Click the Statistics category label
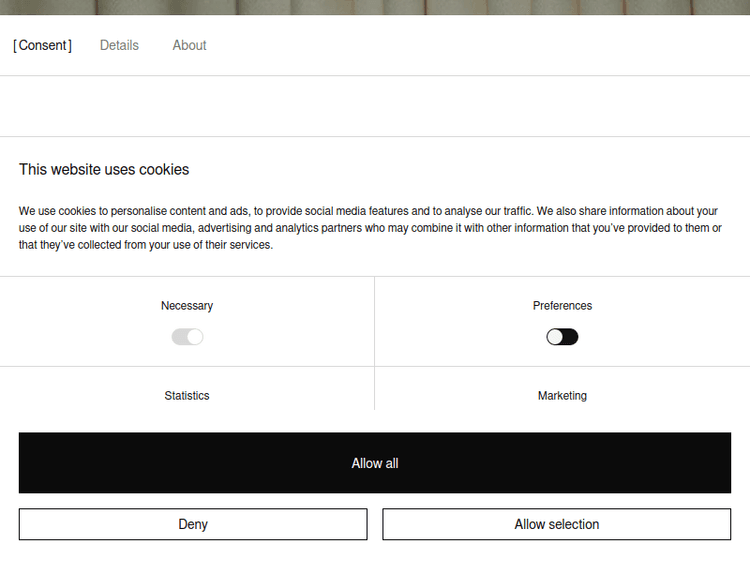Image resolution: width=750 pixels, height=563 pixels. tap(187, 396)
